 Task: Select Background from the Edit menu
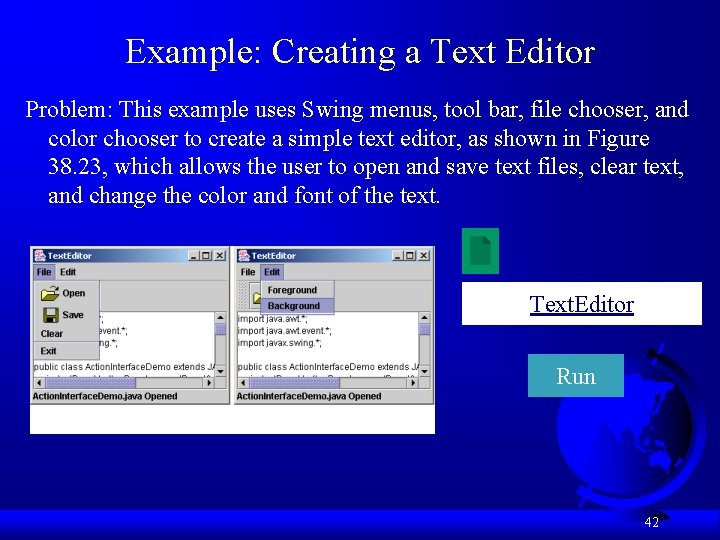click(298, 306)
